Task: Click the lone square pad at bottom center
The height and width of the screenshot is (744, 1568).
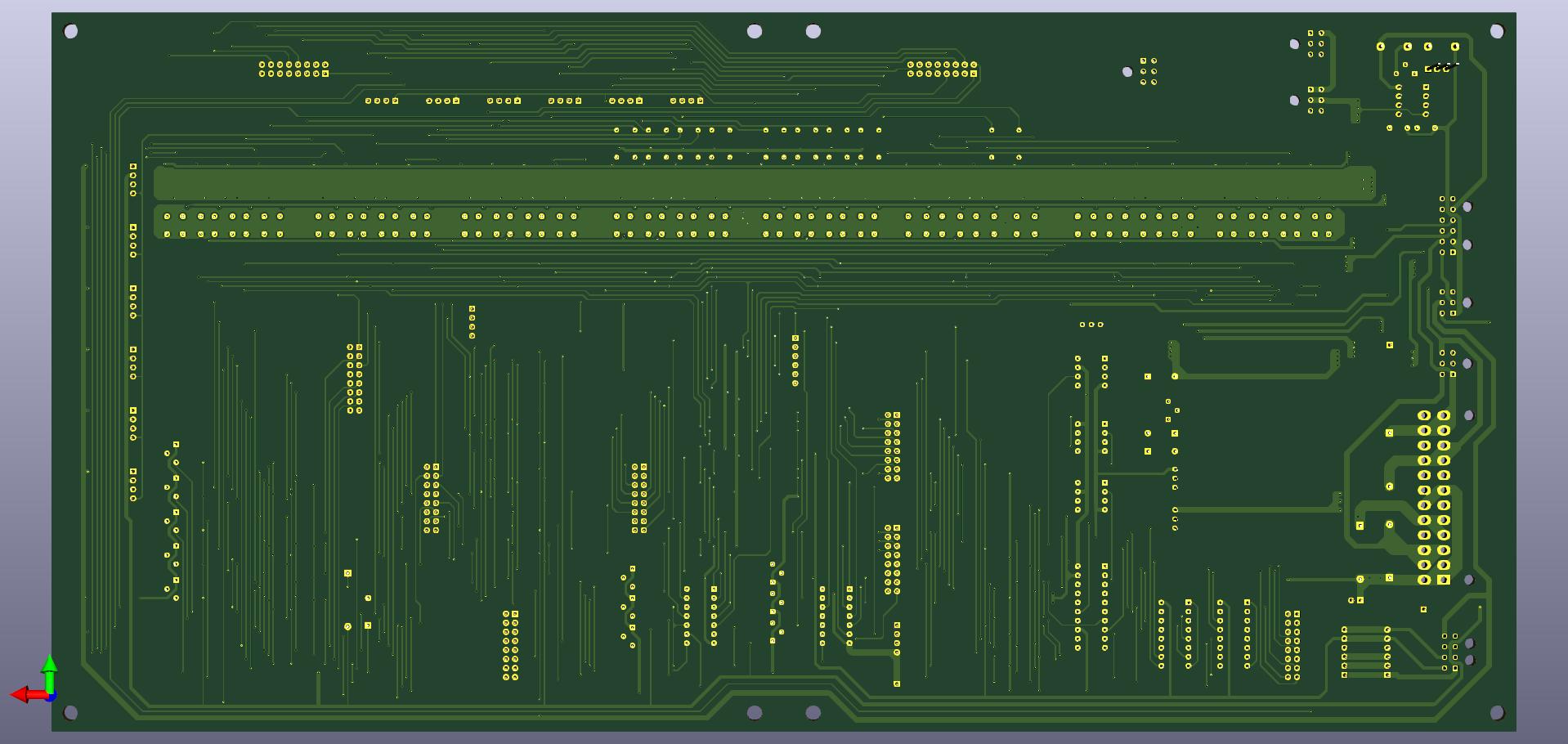Action: point(897,683)
